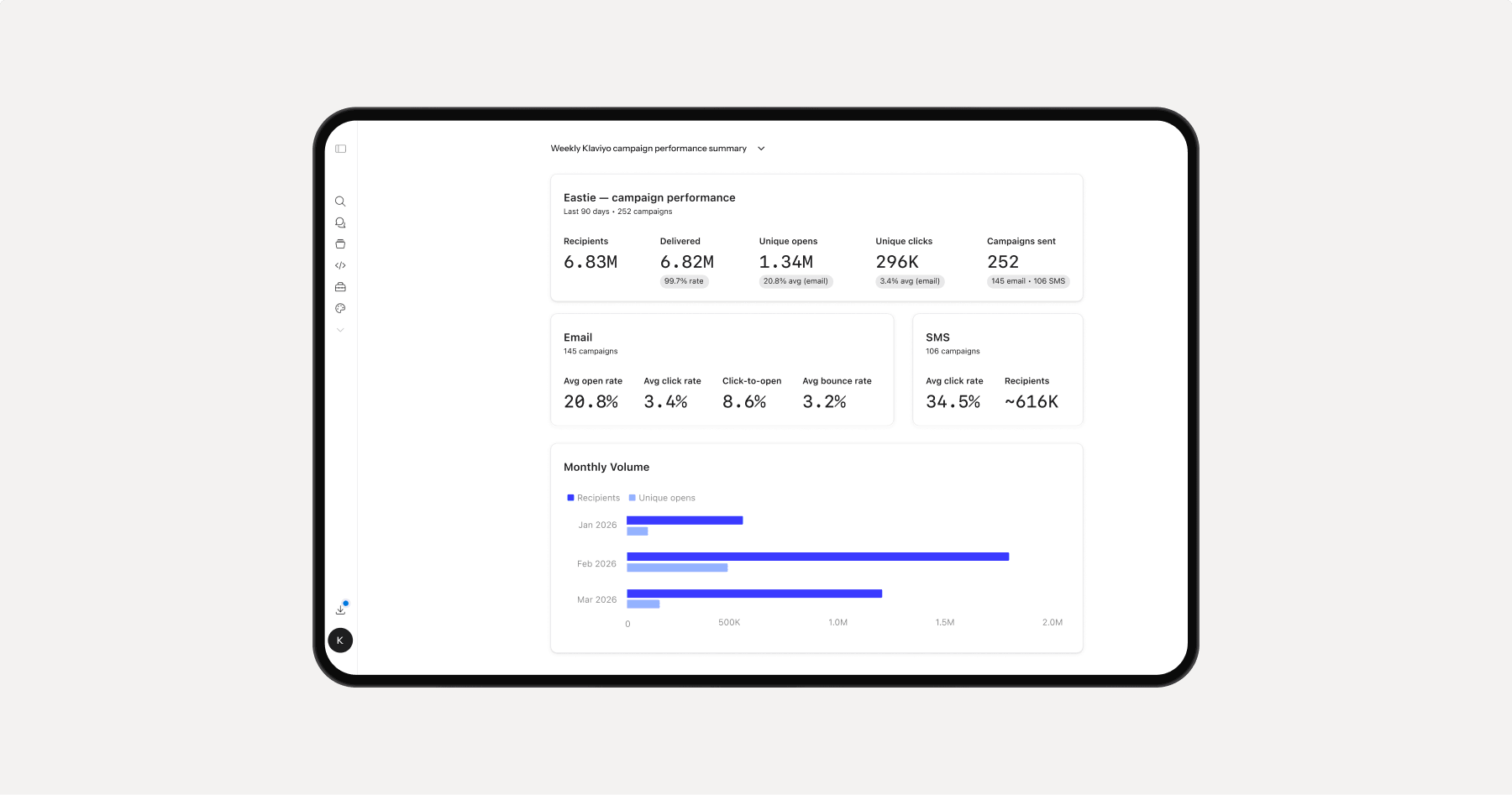Click the Jan 2026 axis label

point(597,526)
